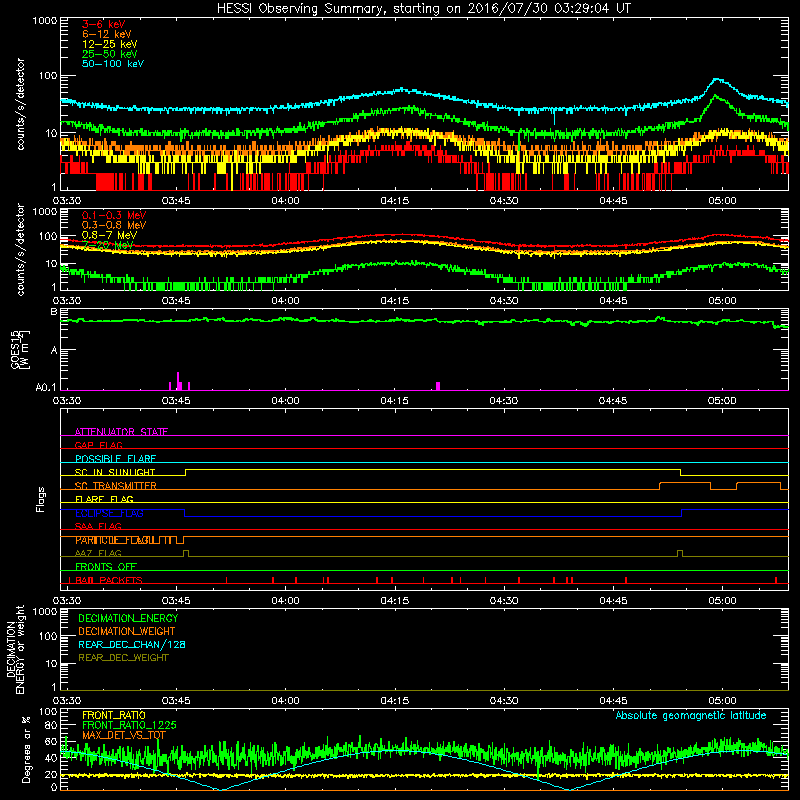
Task: Click the FRONT_RATIO_1225 legend label
Action: coord(129,725)
